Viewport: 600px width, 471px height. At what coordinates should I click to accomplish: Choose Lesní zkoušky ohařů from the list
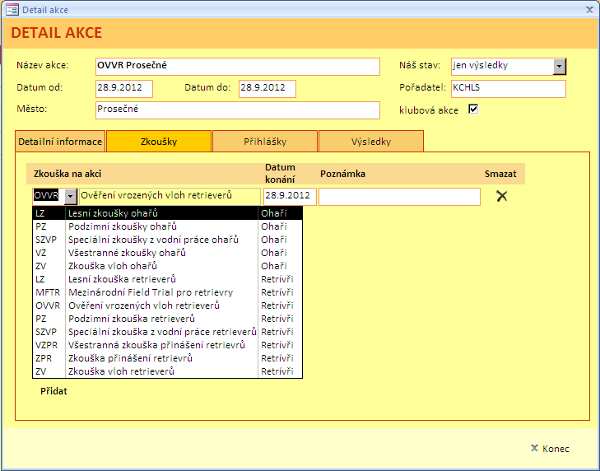168,213
